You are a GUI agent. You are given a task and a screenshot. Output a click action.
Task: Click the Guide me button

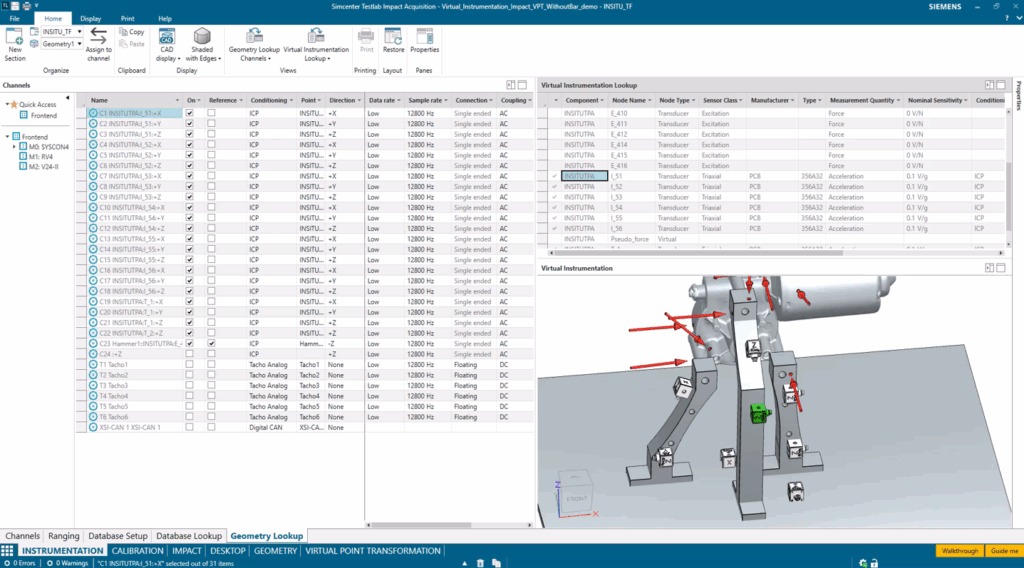pos(1003,551)
